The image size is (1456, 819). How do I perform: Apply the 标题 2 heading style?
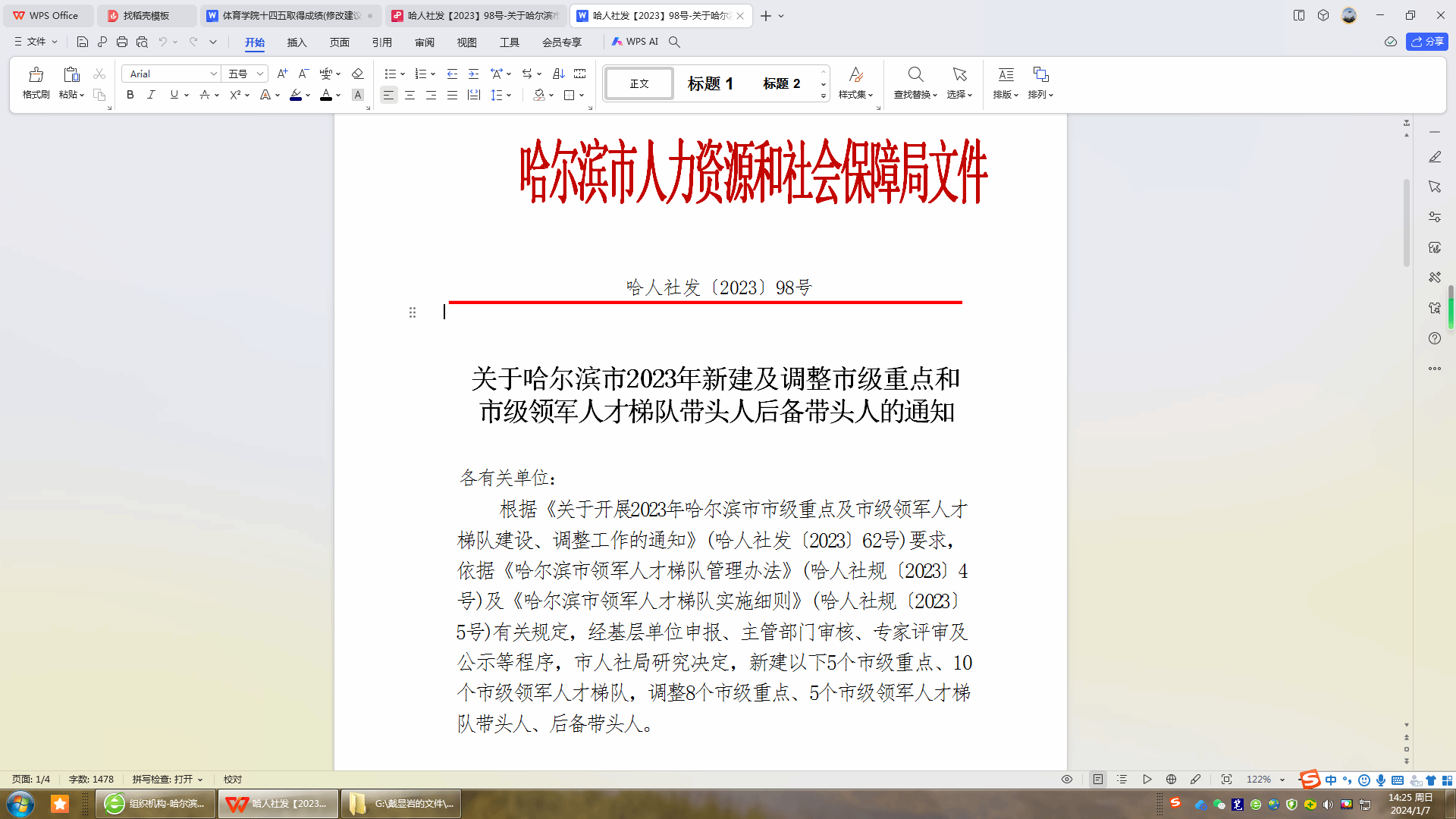point(782,83)
